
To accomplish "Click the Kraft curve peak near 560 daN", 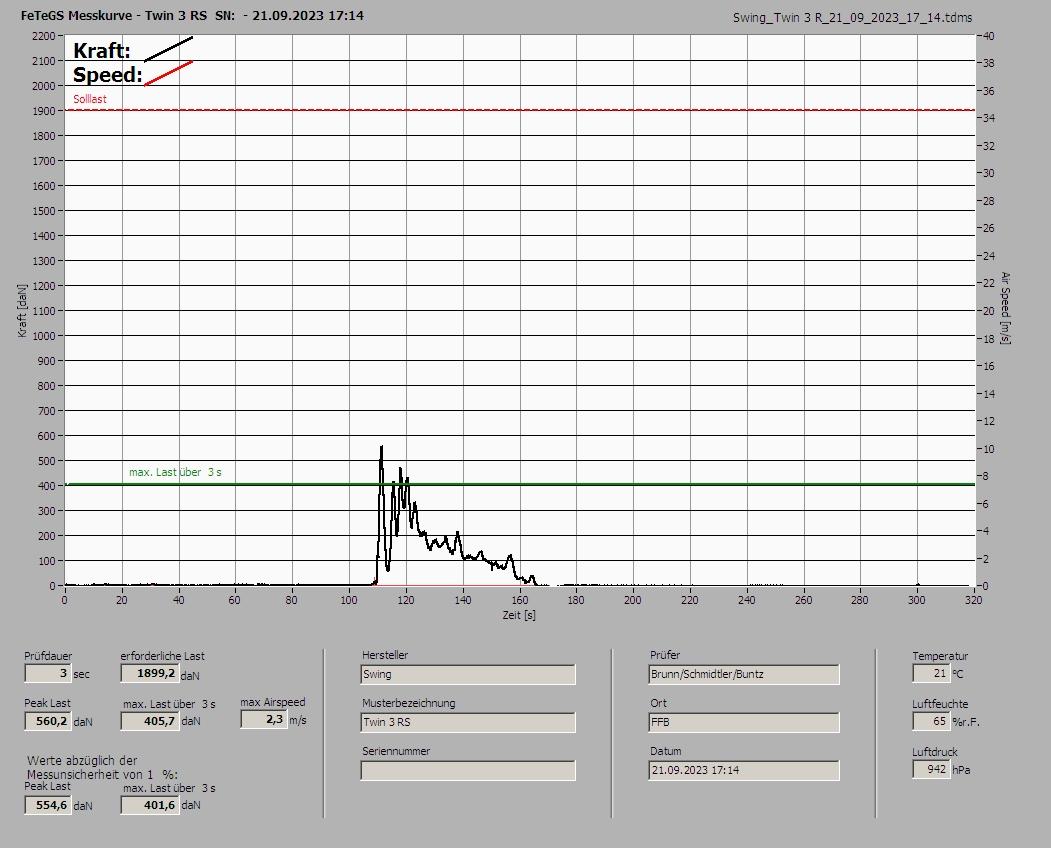I will point(381,447).
